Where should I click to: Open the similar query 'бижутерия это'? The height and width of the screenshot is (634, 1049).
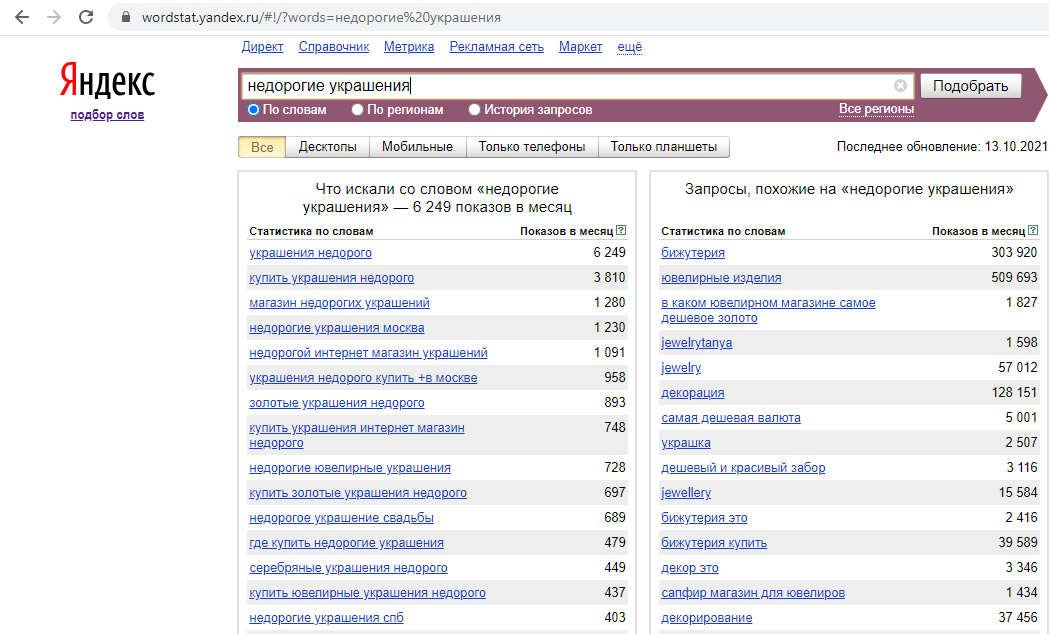click(x=704, y=518)
